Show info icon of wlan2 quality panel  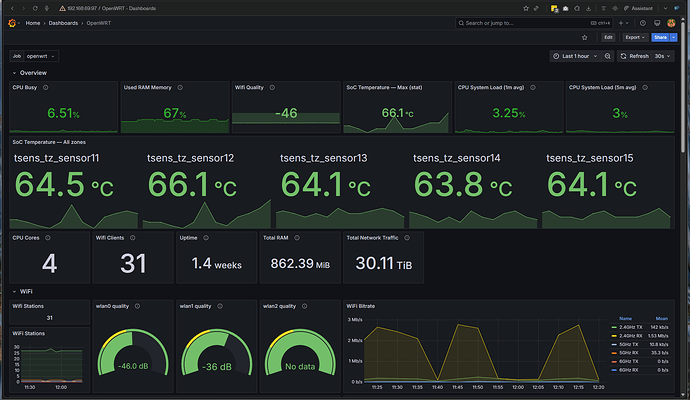pyautogui.click(x=305, y=306)
